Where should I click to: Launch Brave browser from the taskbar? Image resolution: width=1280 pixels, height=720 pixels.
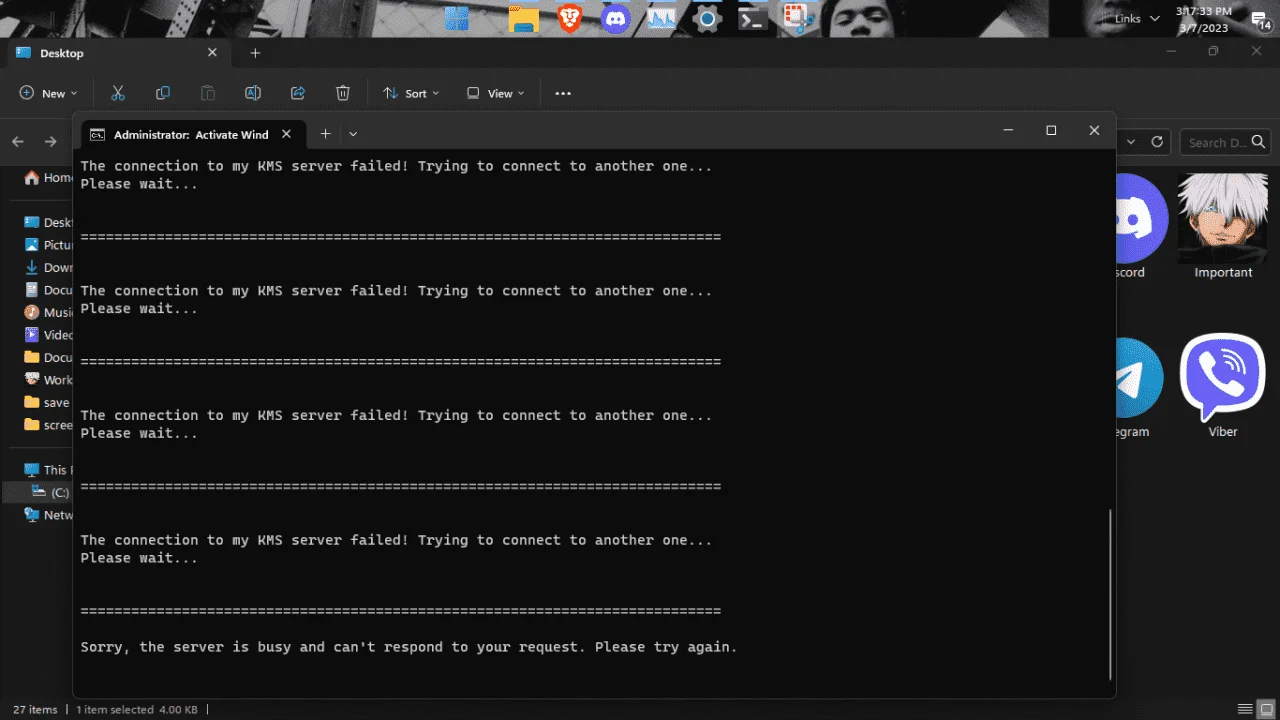pos(570,18)
